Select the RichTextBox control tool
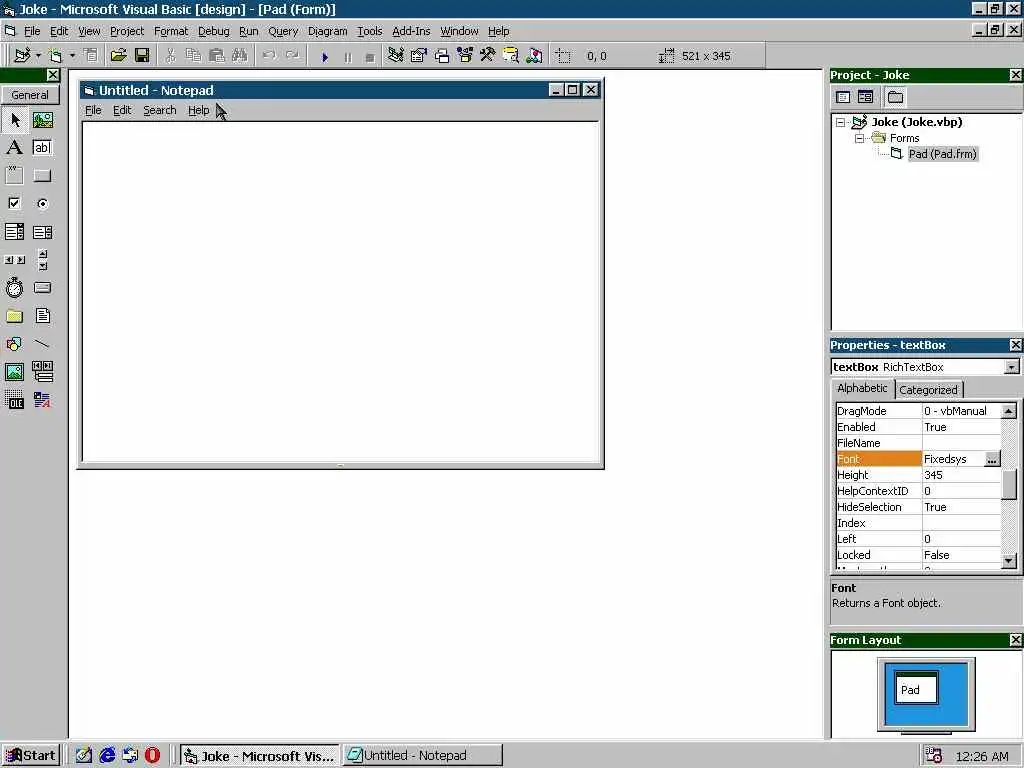This screenshot has height=768, width=1024. coord(42,400)
